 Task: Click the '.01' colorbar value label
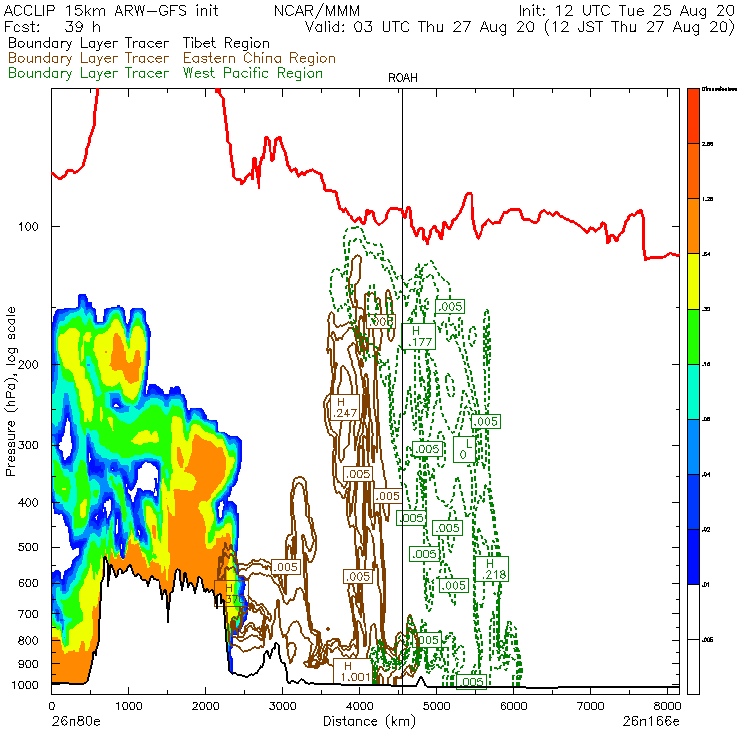pyautogui.click(x=706, y=585)
